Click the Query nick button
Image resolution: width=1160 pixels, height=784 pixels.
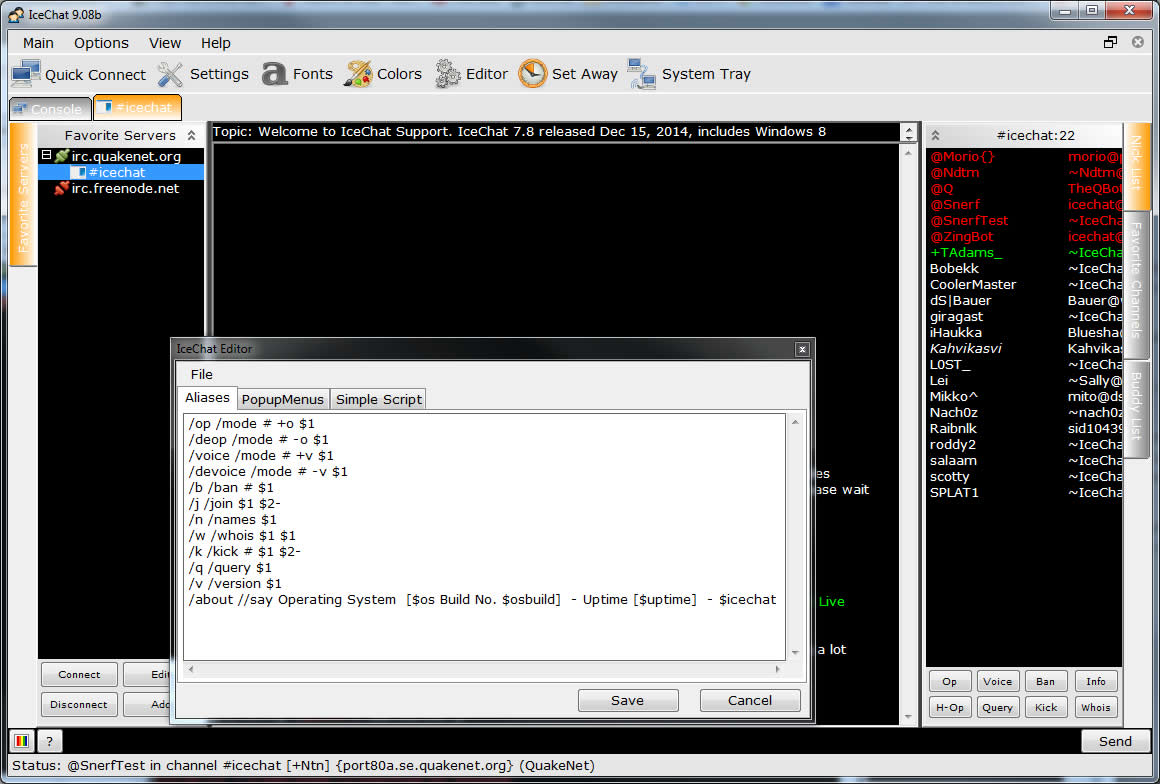pos(997,707)
